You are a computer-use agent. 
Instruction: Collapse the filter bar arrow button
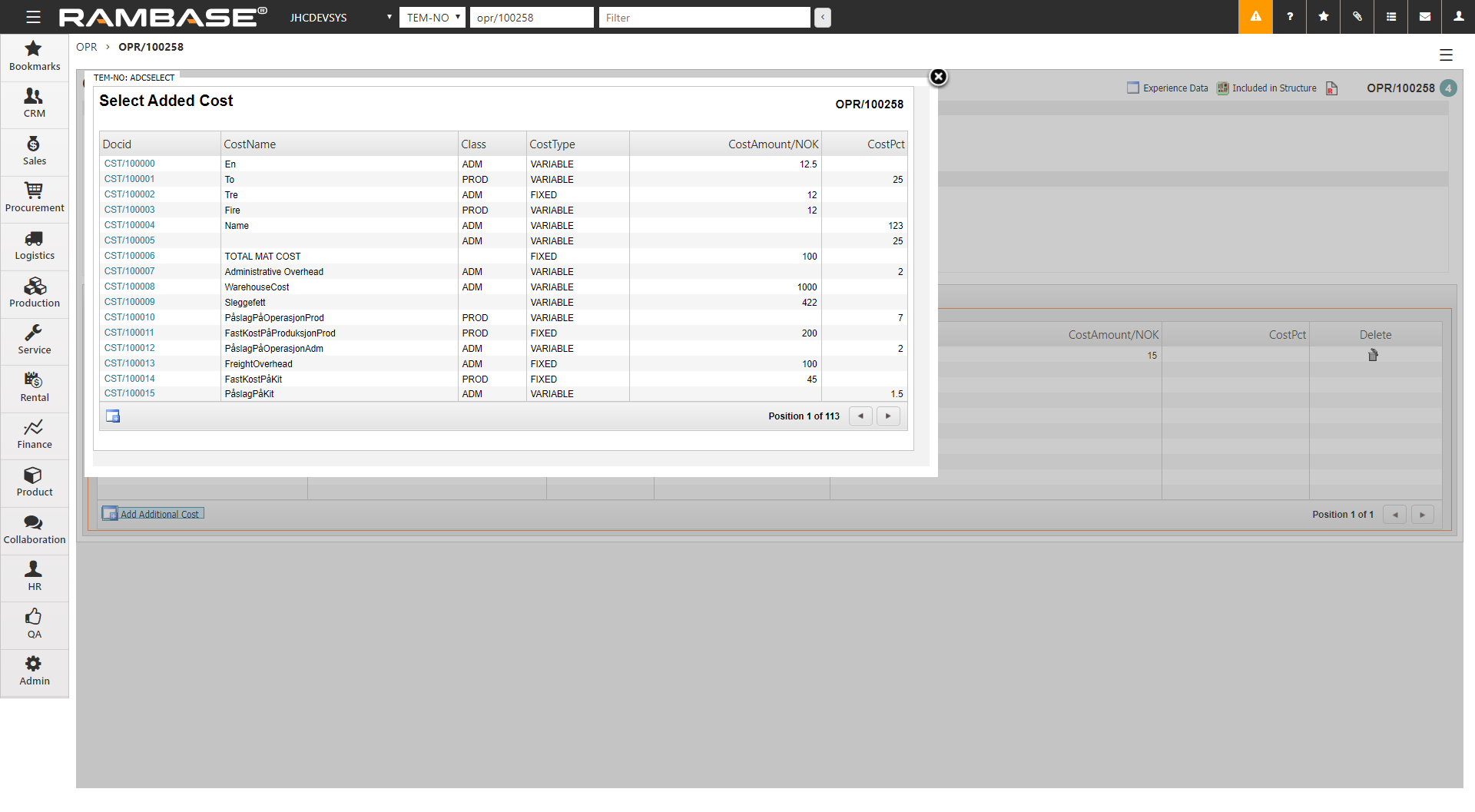823,17
